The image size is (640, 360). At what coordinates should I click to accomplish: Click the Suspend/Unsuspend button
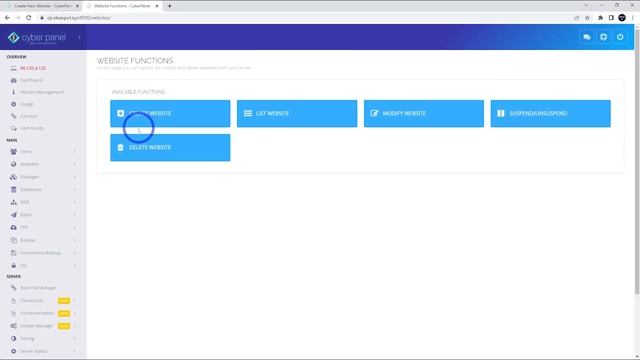[551, 113]
